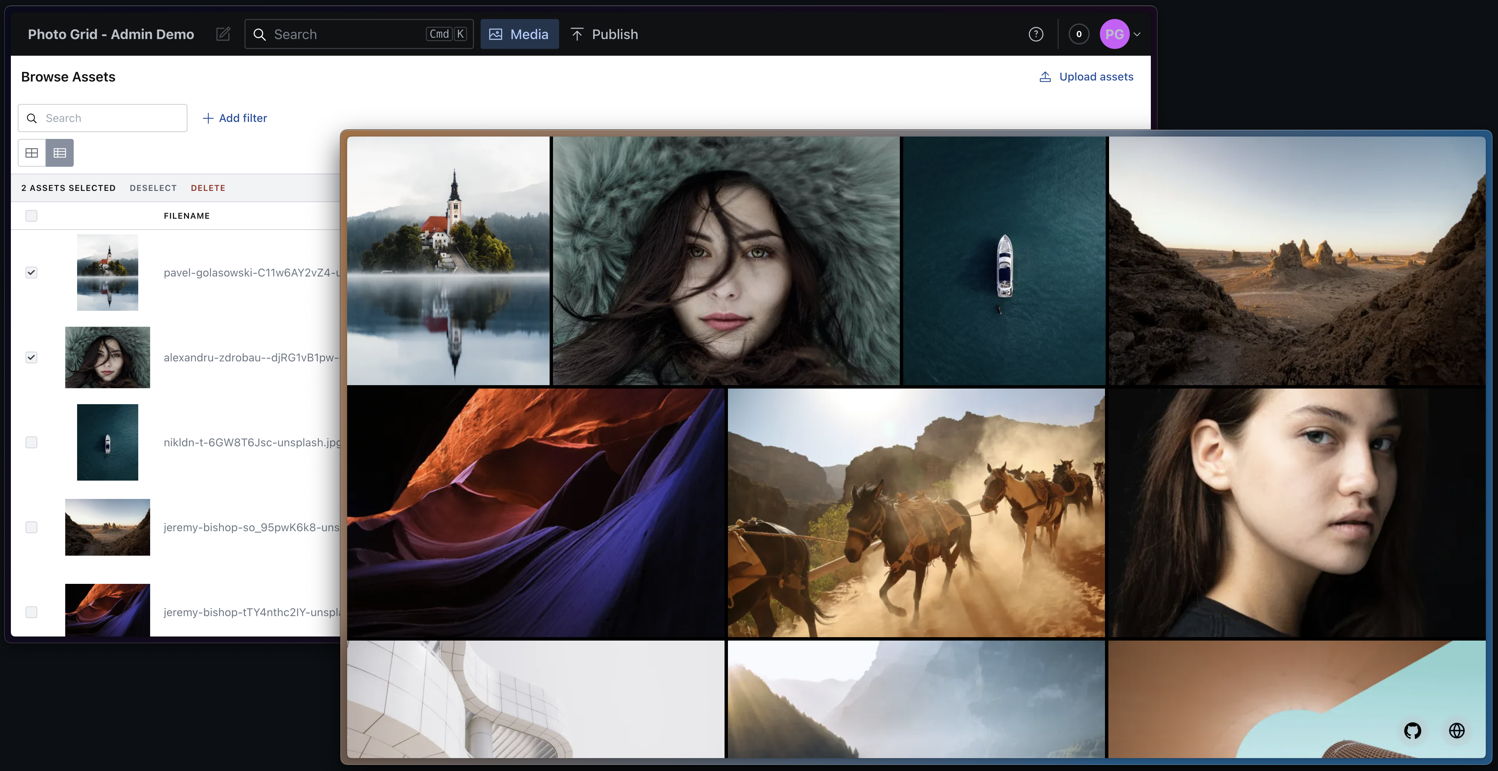Click 2 ASSETS SELECTED label
The image size is (1498, 771).
(69, 188)
